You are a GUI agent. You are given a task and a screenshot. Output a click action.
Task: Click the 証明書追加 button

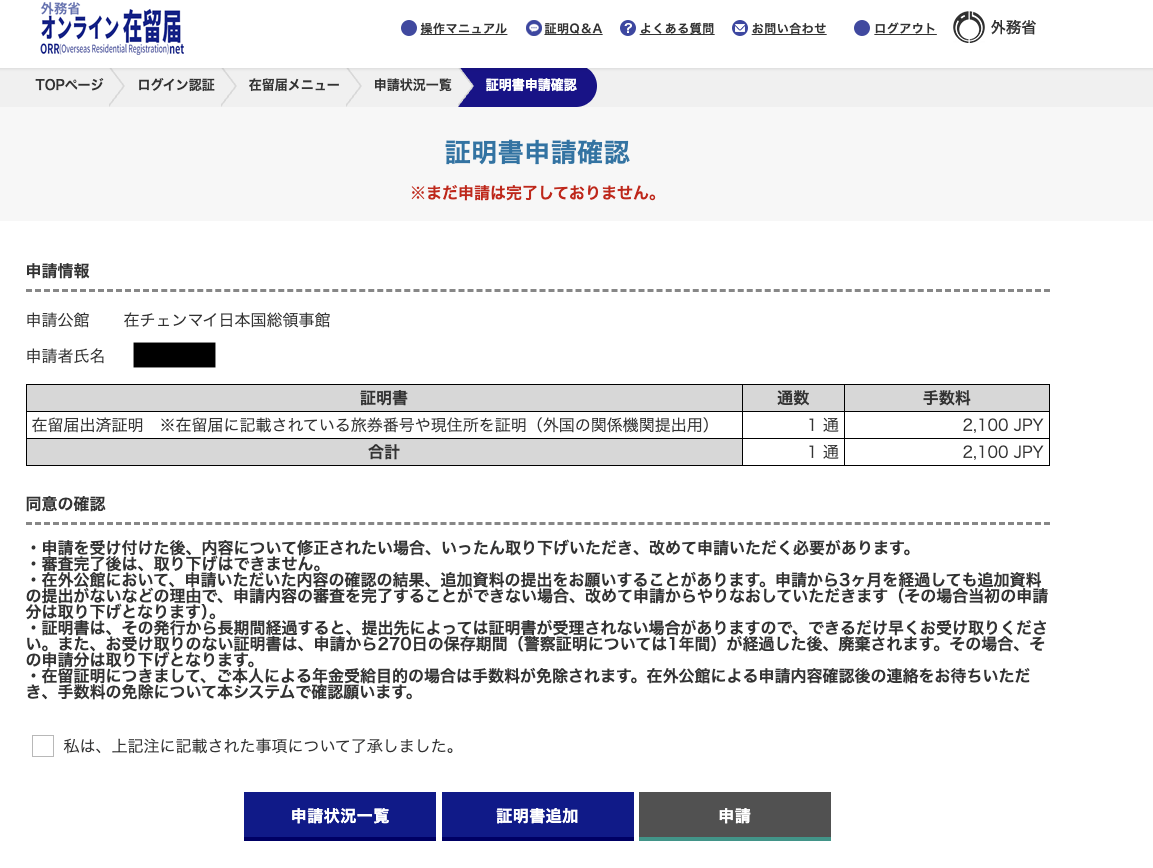(x=538, y=817)
